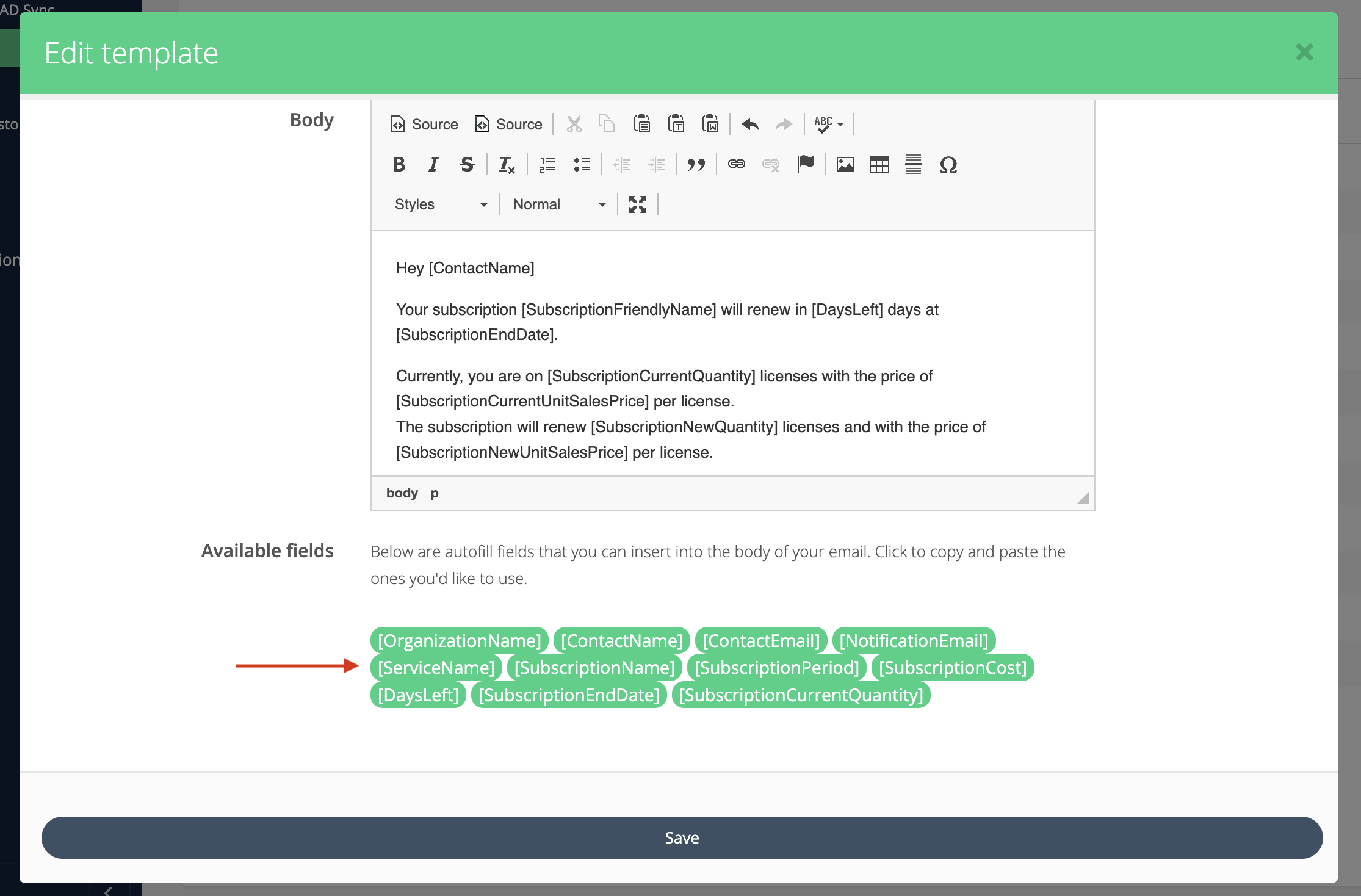Save the edited template
The width and height of the screenshot is (1361, 896).
[682, 837]
